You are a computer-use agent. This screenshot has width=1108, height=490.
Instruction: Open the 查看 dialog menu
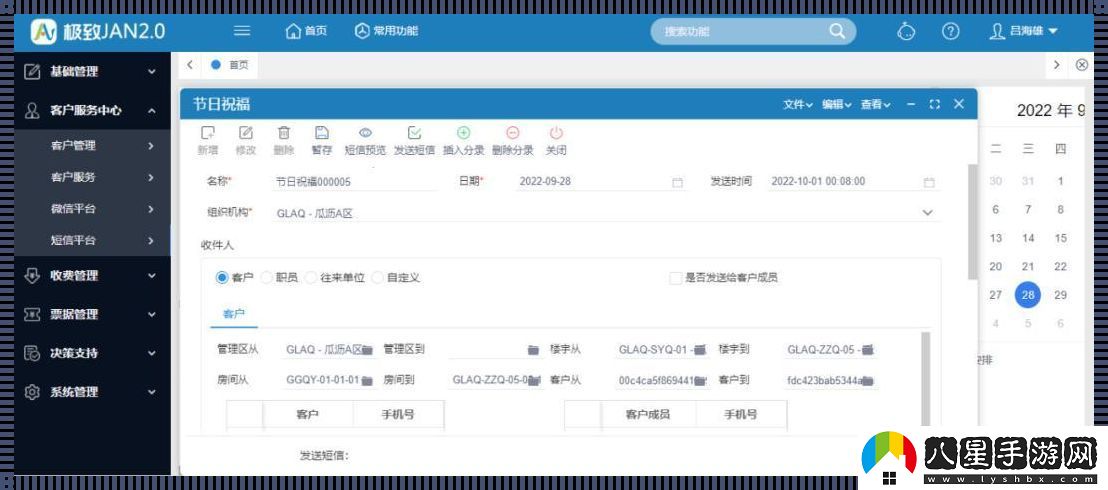[x=875, y=104]
